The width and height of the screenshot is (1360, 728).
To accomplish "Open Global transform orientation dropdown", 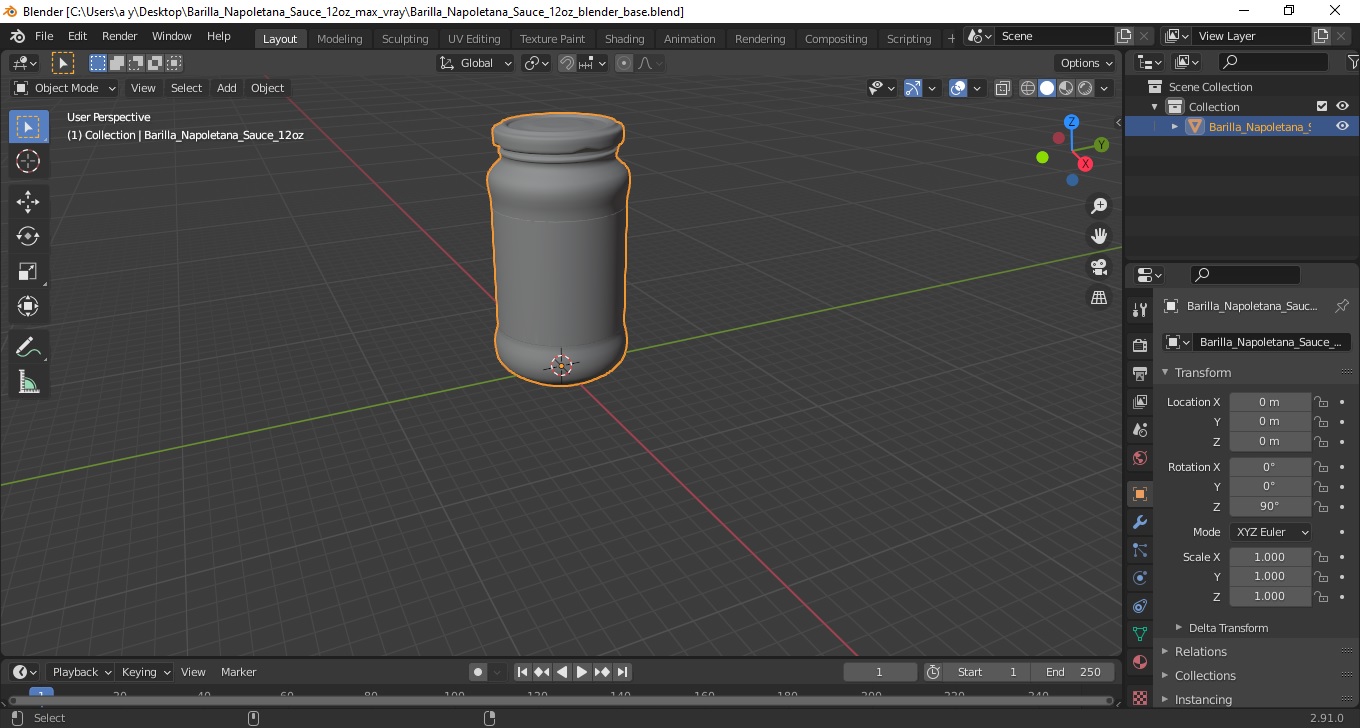I will (x=476, y=63).
